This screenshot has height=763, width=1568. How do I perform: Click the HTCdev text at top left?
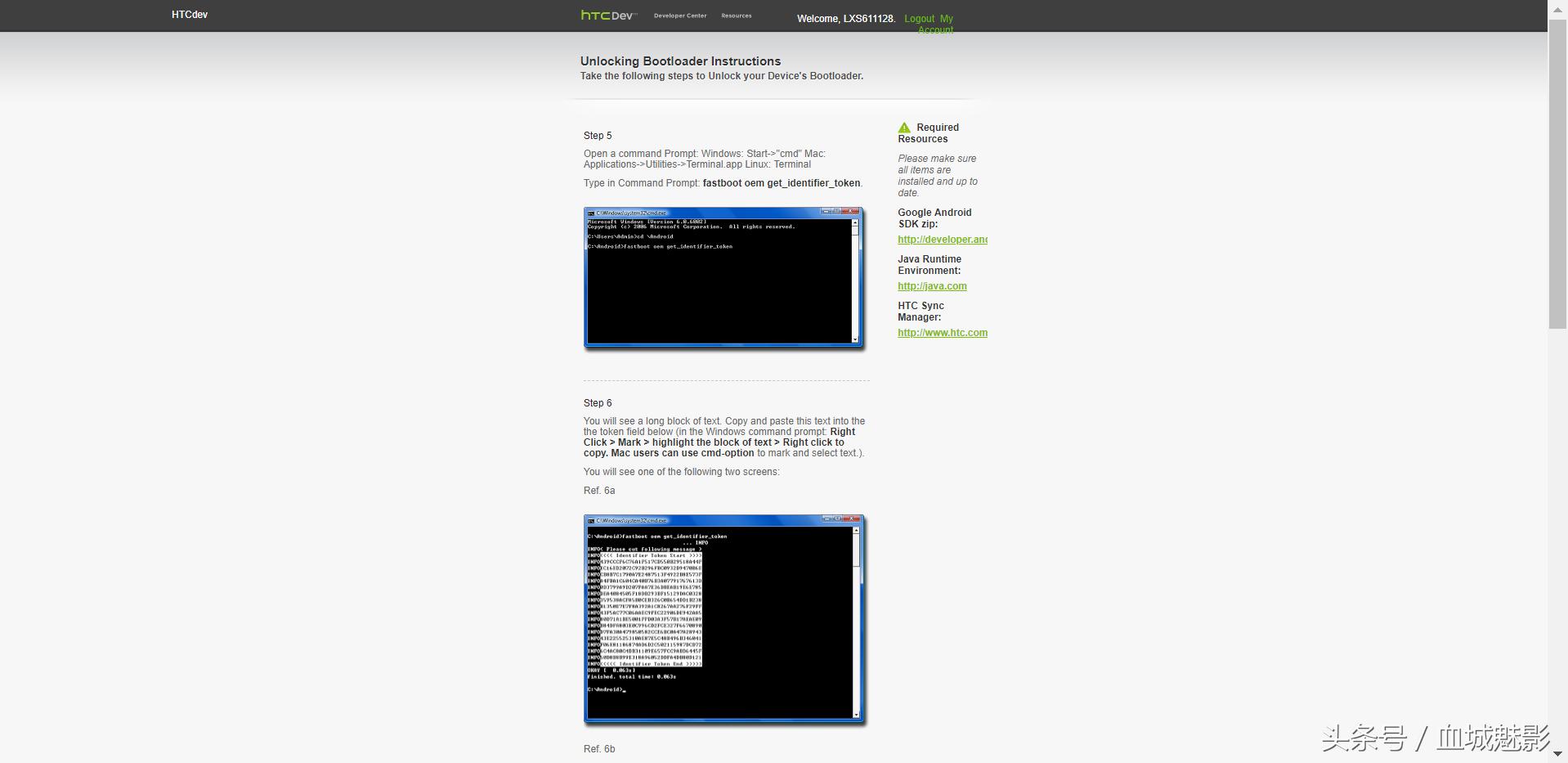coord(190,15)
